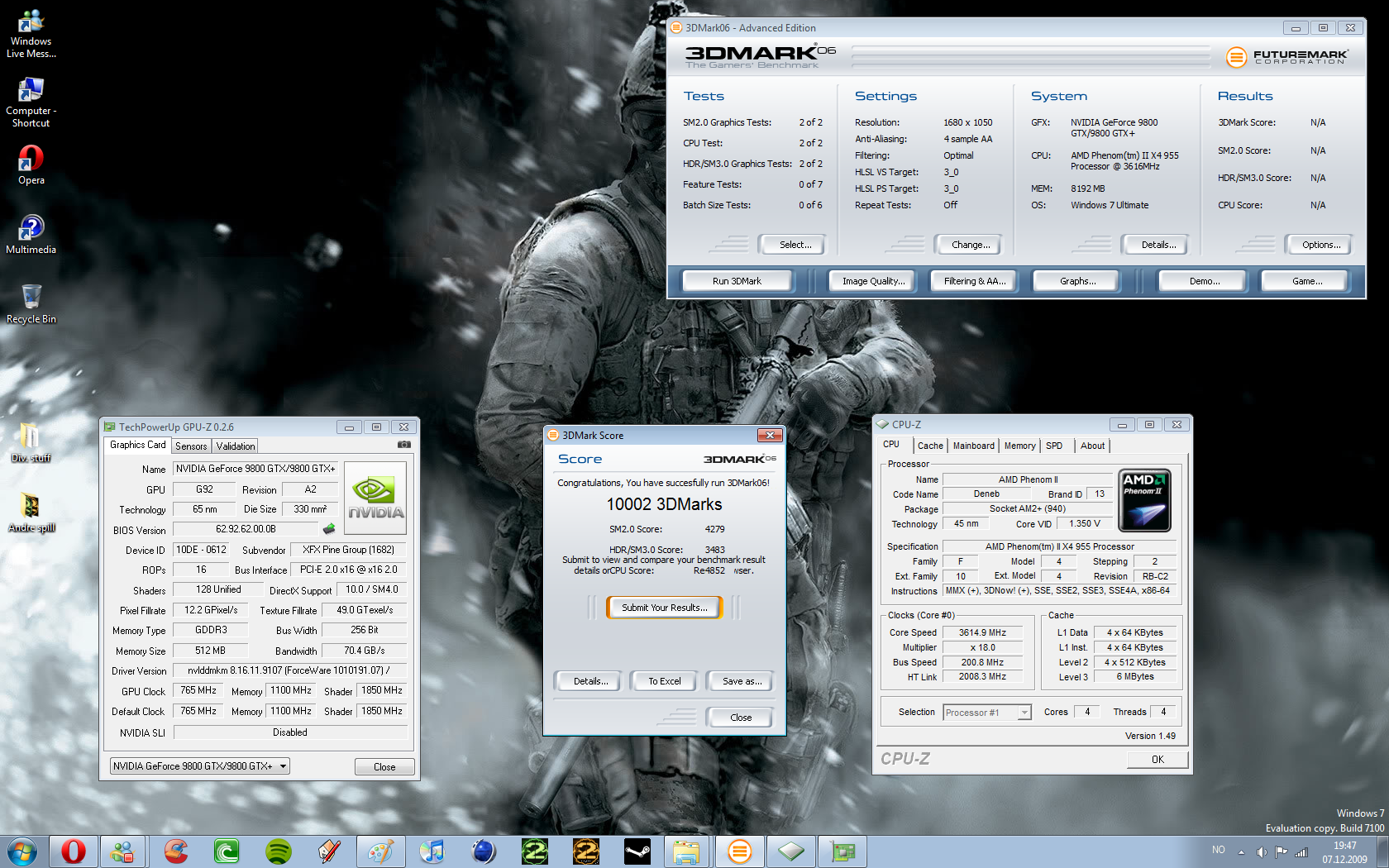The width and height of the screenshot is (1389, 868).
Task: Click the Core Speed value 3614.9 MHz
Action: [x=982, y=633]
